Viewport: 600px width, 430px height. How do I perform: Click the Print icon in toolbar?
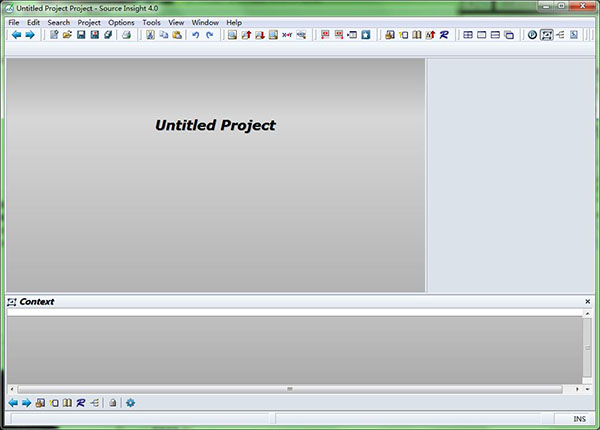(x=126, y=35)
